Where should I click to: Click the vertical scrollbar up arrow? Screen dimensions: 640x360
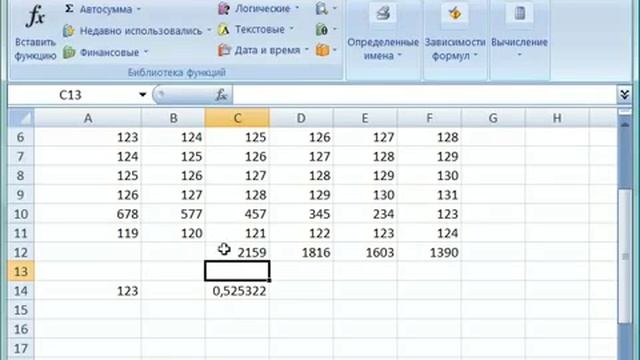point(624,124)
